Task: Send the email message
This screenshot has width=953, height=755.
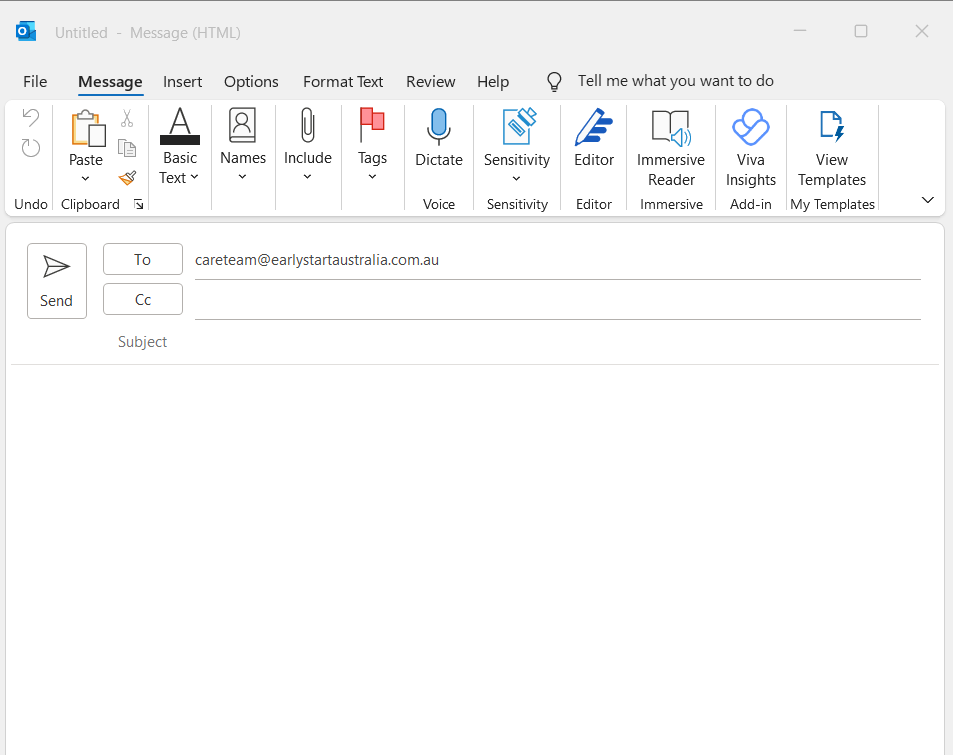Action: tap(57, 281)
